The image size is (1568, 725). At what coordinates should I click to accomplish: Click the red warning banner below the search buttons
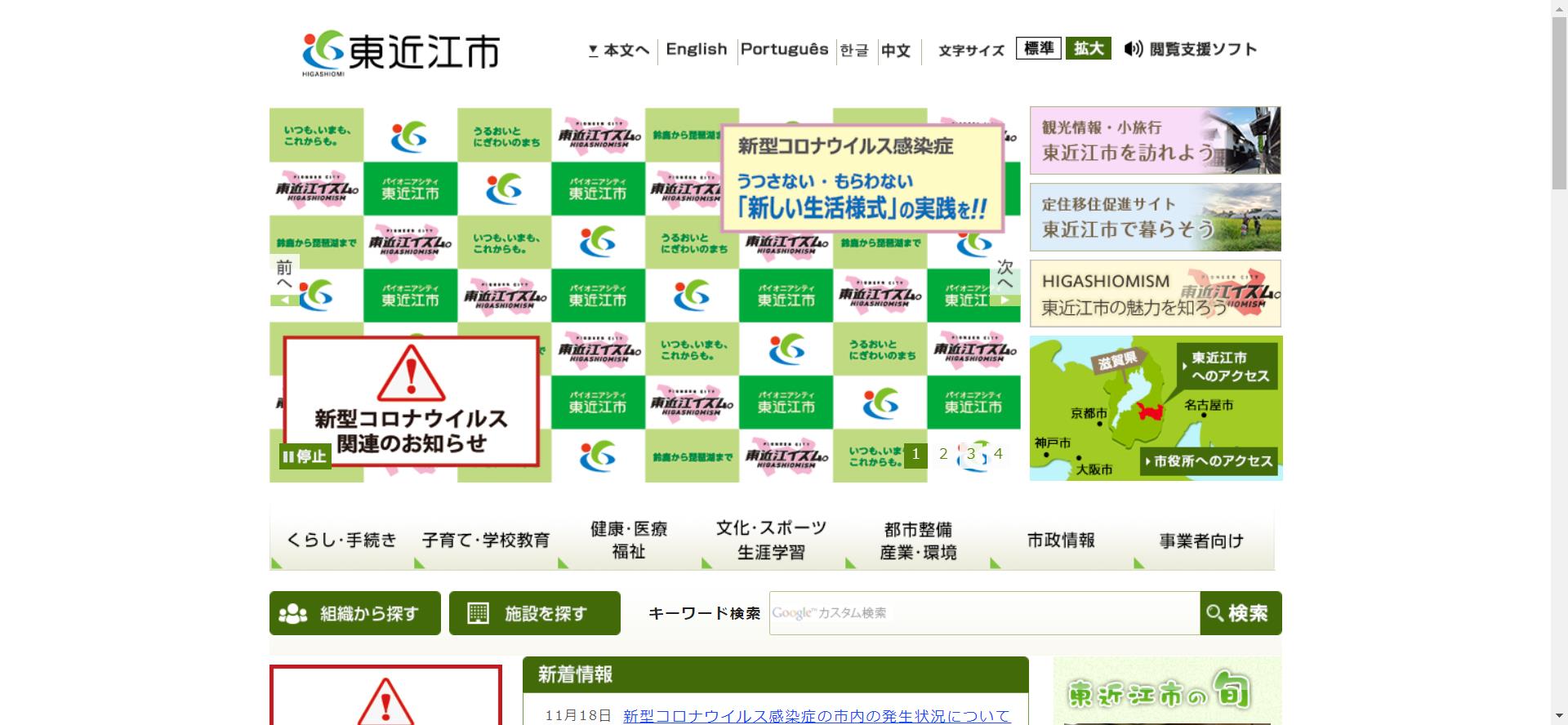(385, 695)
